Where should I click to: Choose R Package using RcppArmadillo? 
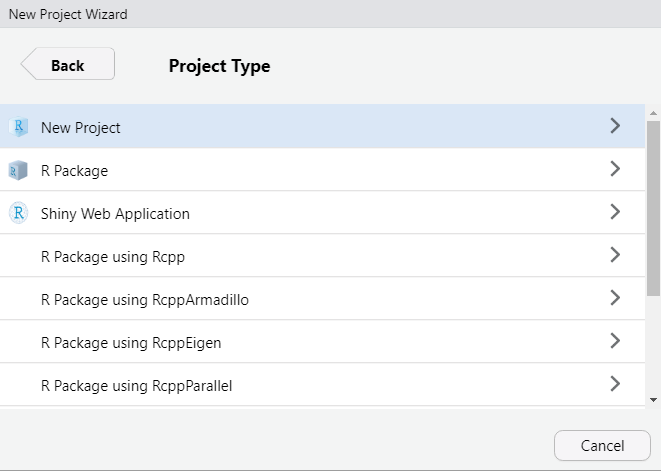(322, 298)
